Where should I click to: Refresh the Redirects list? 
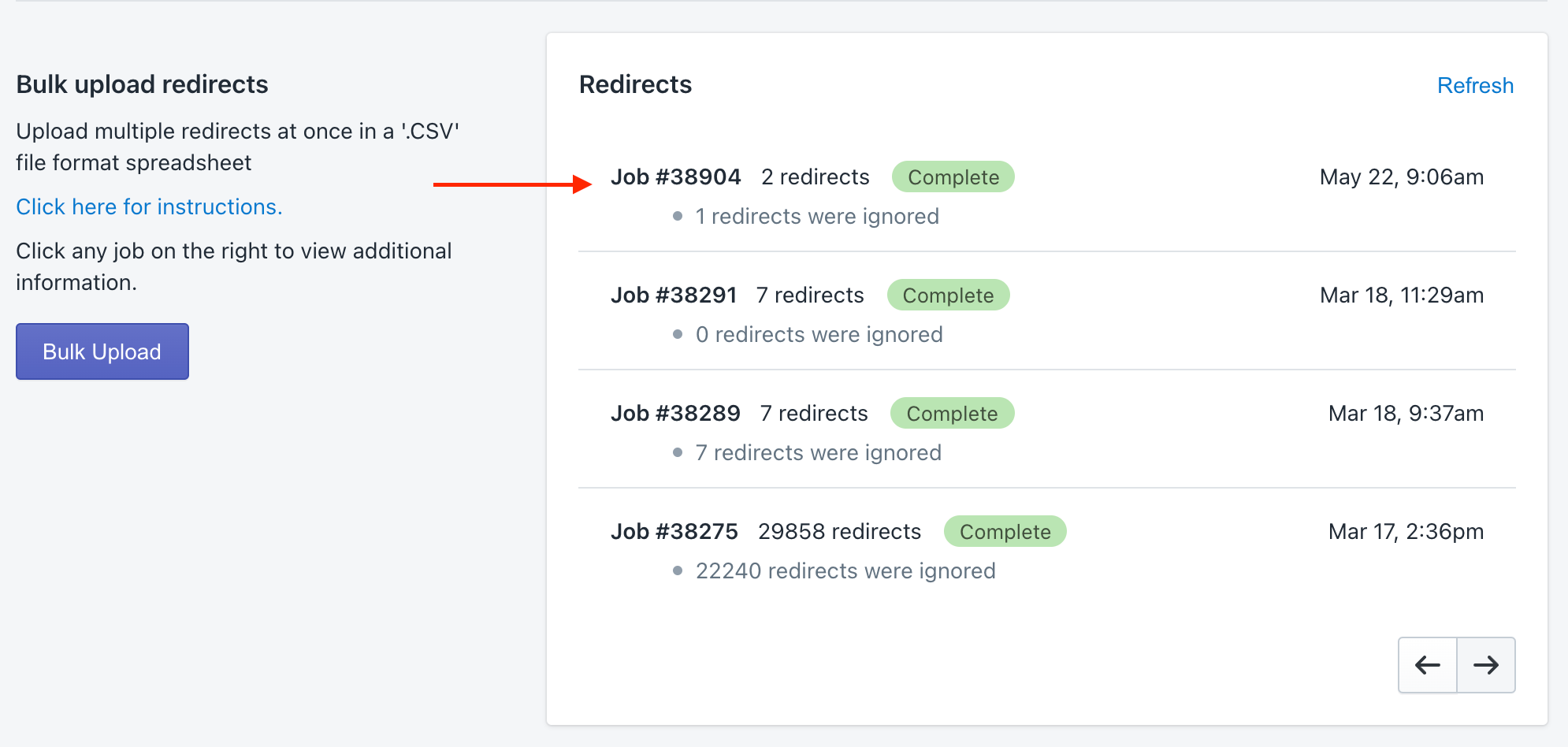[1475, 85]
